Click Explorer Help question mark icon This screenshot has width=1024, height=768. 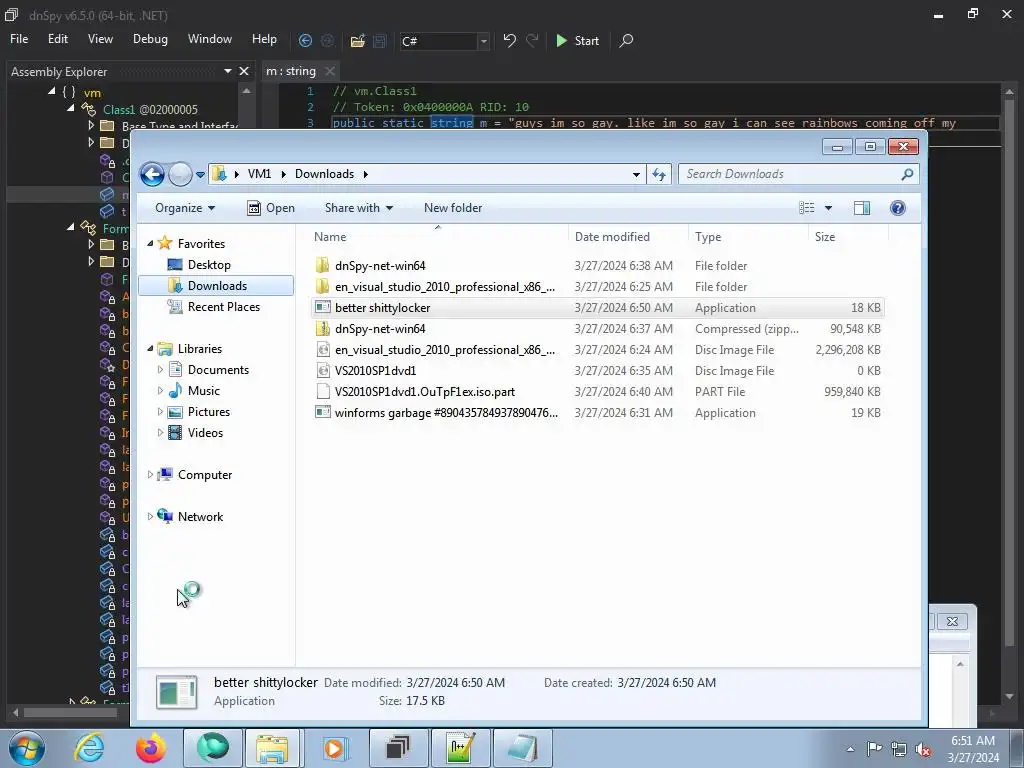898,208
